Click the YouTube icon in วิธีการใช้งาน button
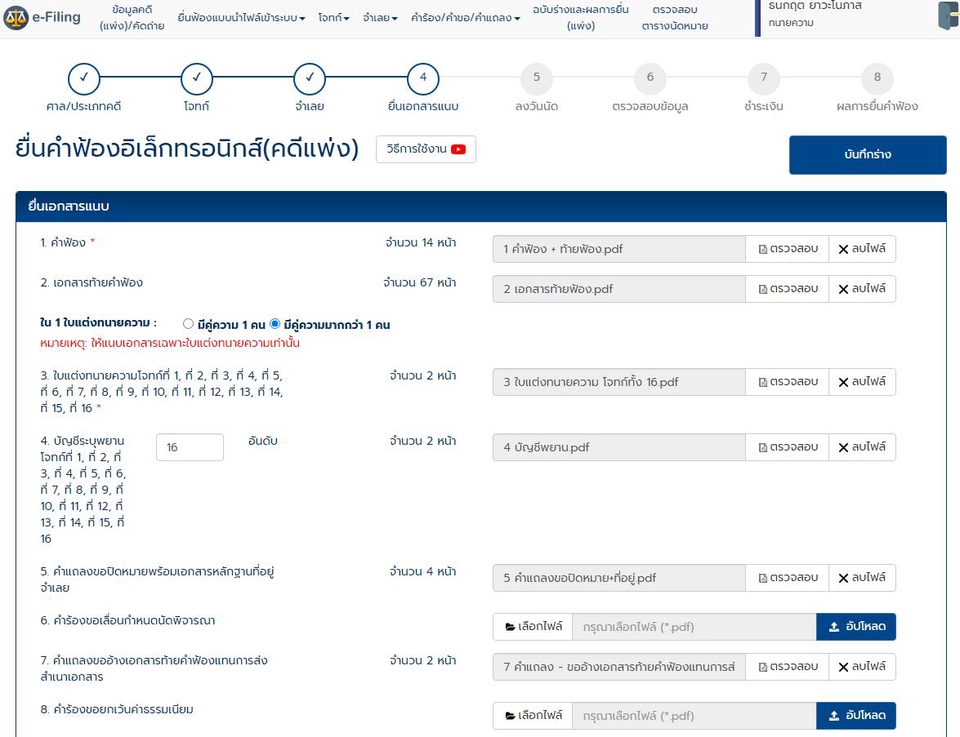Viewport: 960px width, 737px height. [x=459, y=149]
